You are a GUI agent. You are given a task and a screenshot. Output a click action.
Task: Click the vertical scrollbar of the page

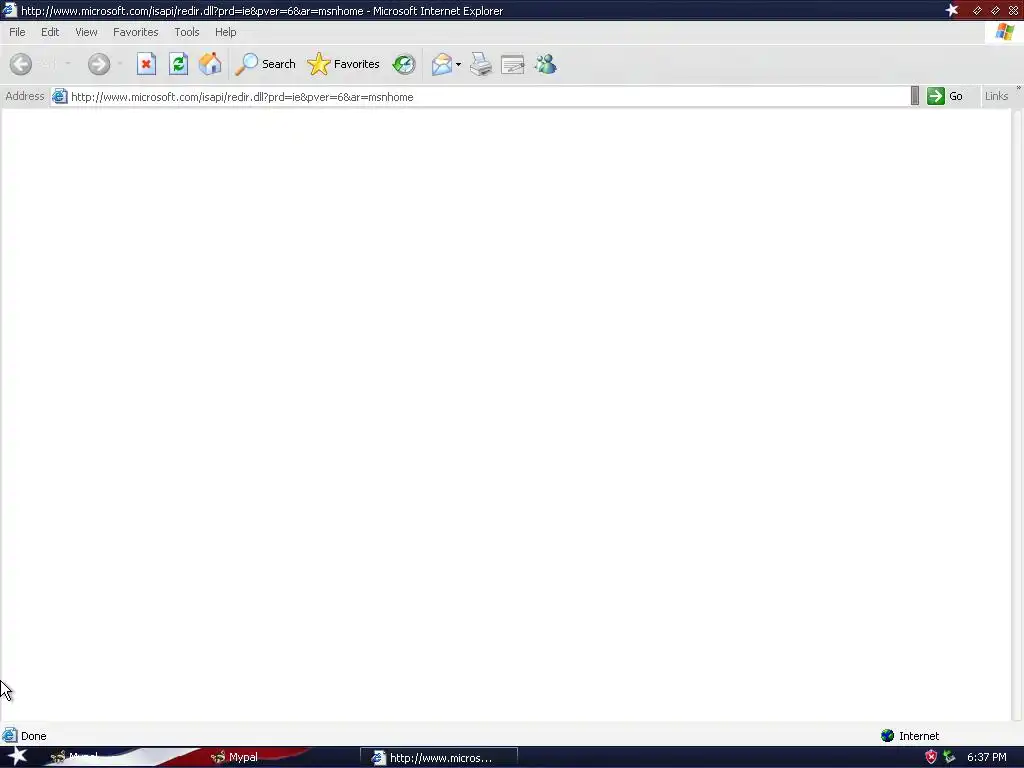pos(1017,415)
